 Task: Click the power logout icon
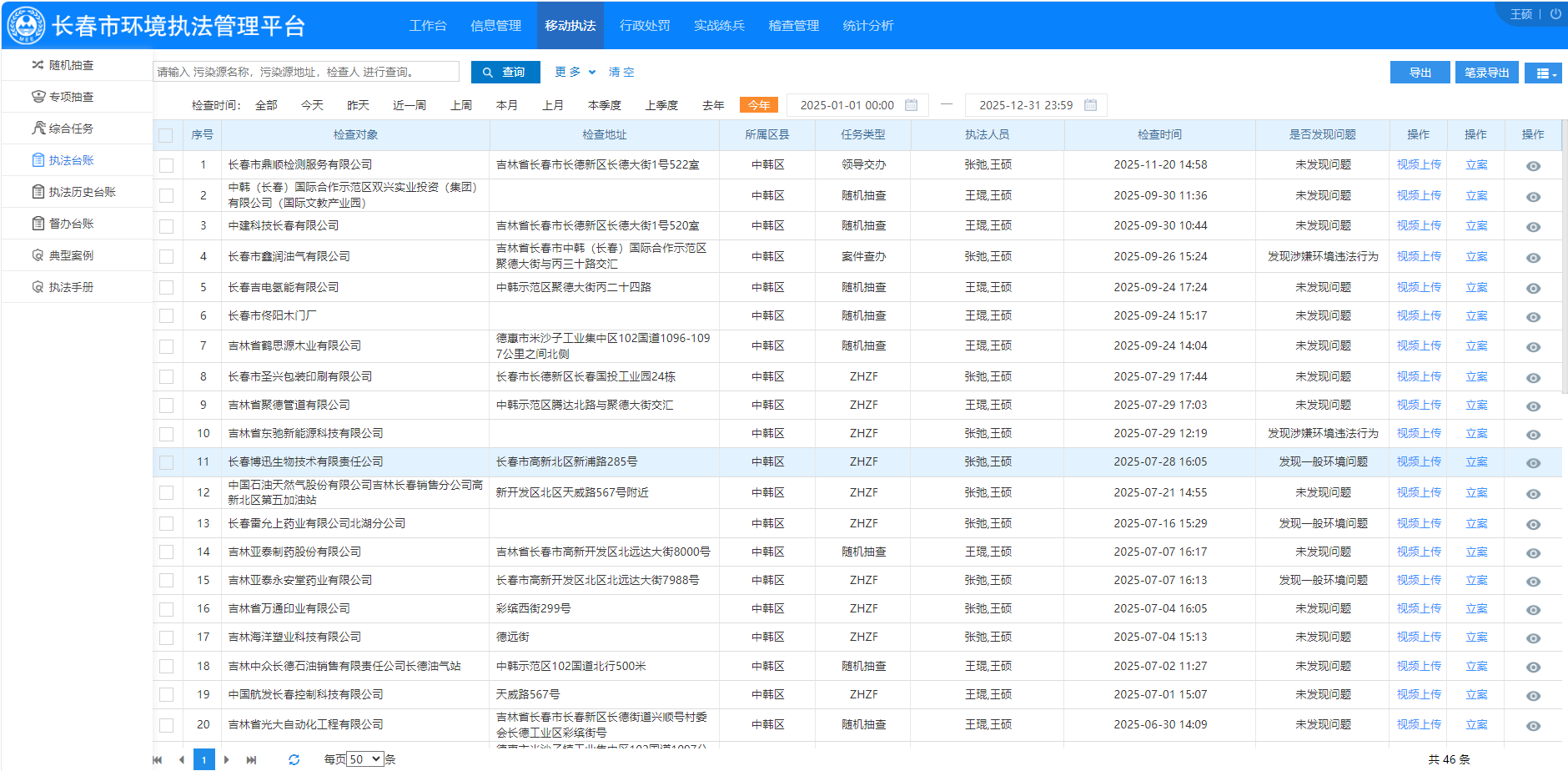tap(1555, 14)
